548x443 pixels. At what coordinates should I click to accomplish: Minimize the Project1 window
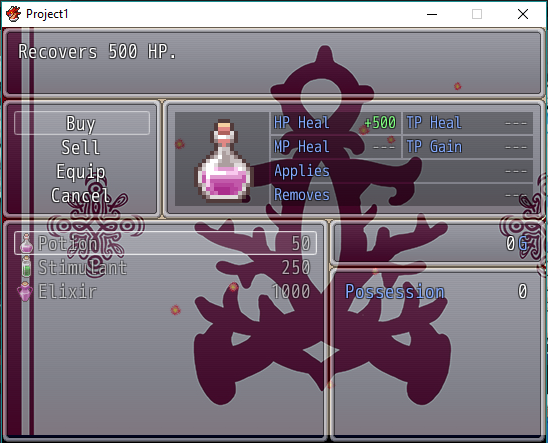point(432,14)
